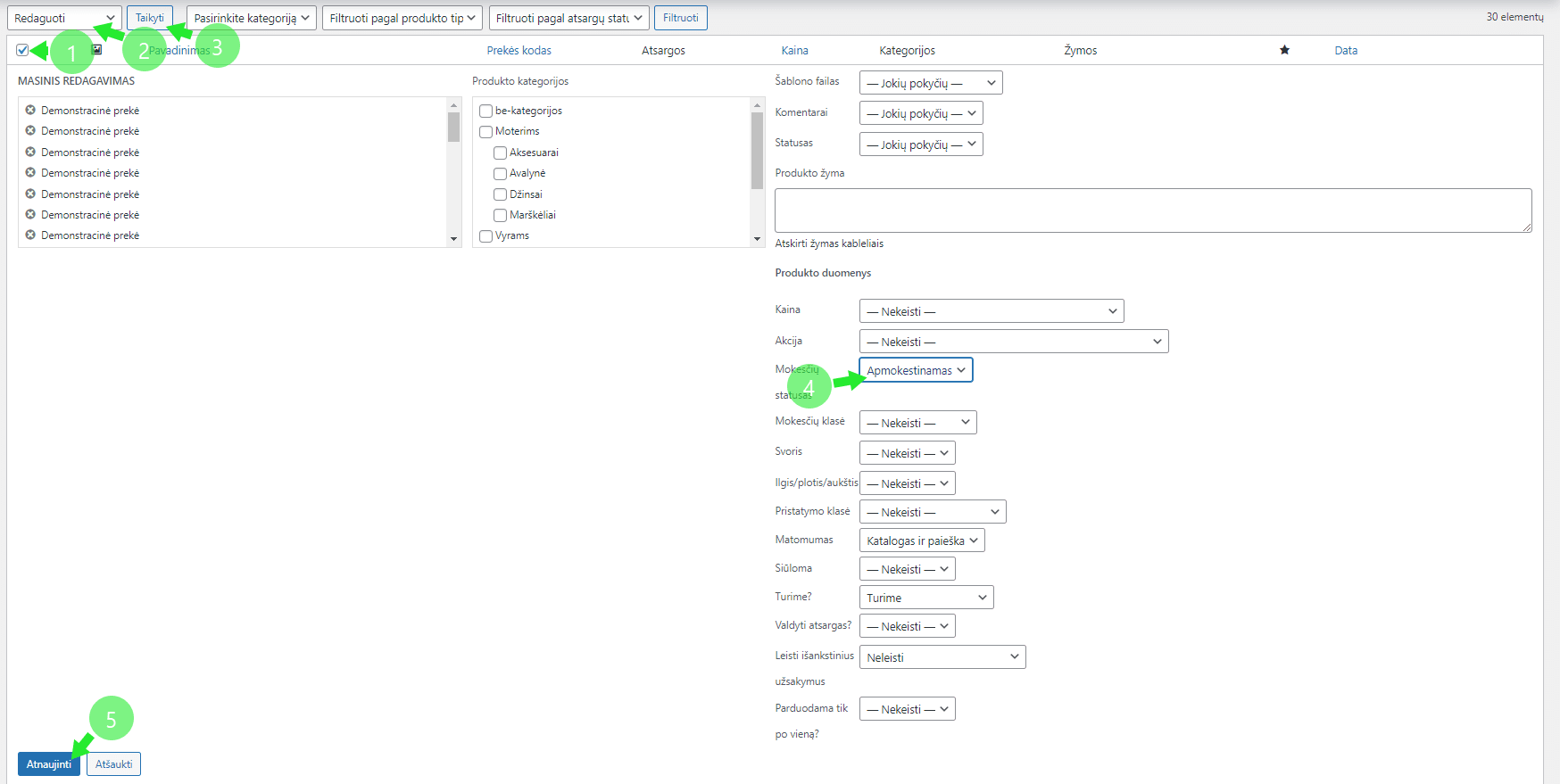Toggle the select-all products checkbox
Viewport: 1560px width, 784px height.
(x=22, y=50)
